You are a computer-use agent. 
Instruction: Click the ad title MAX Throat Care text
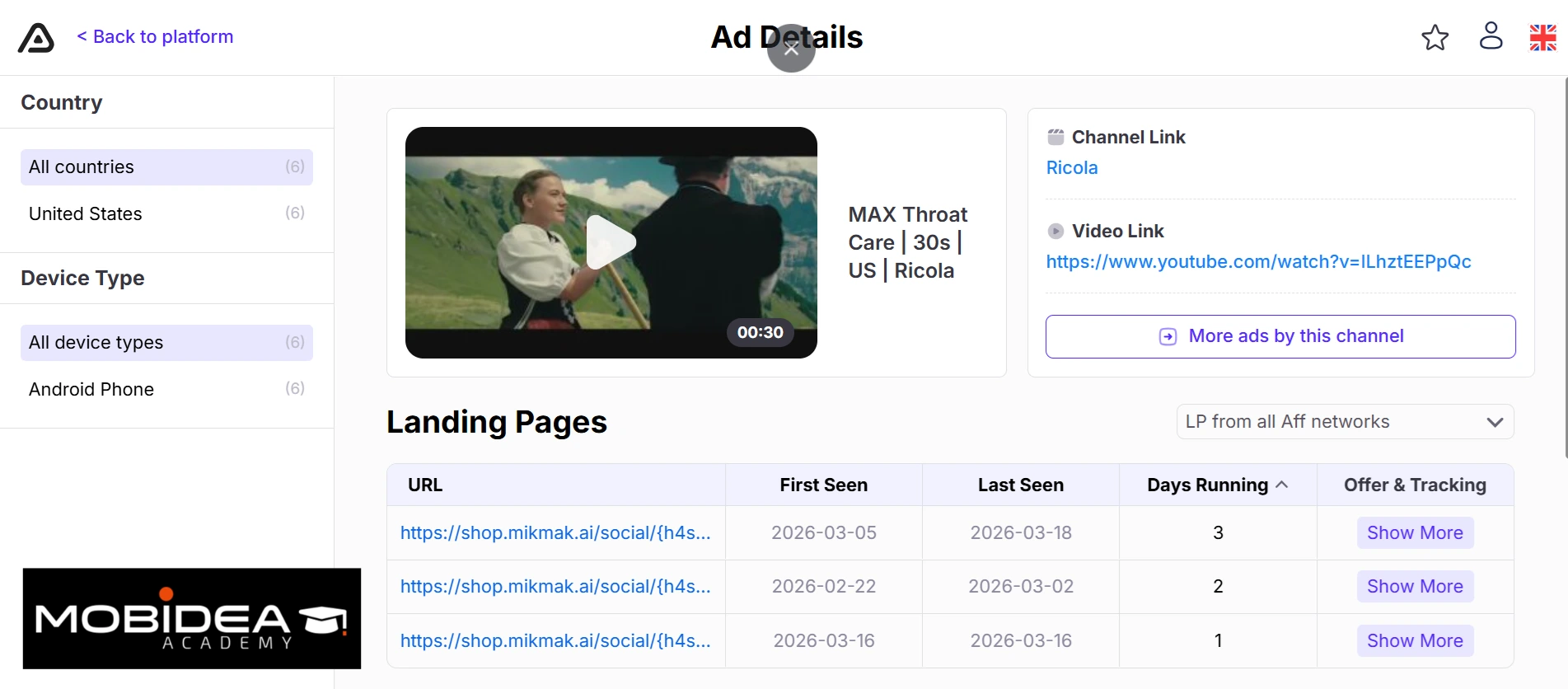(x=908, y=242)
